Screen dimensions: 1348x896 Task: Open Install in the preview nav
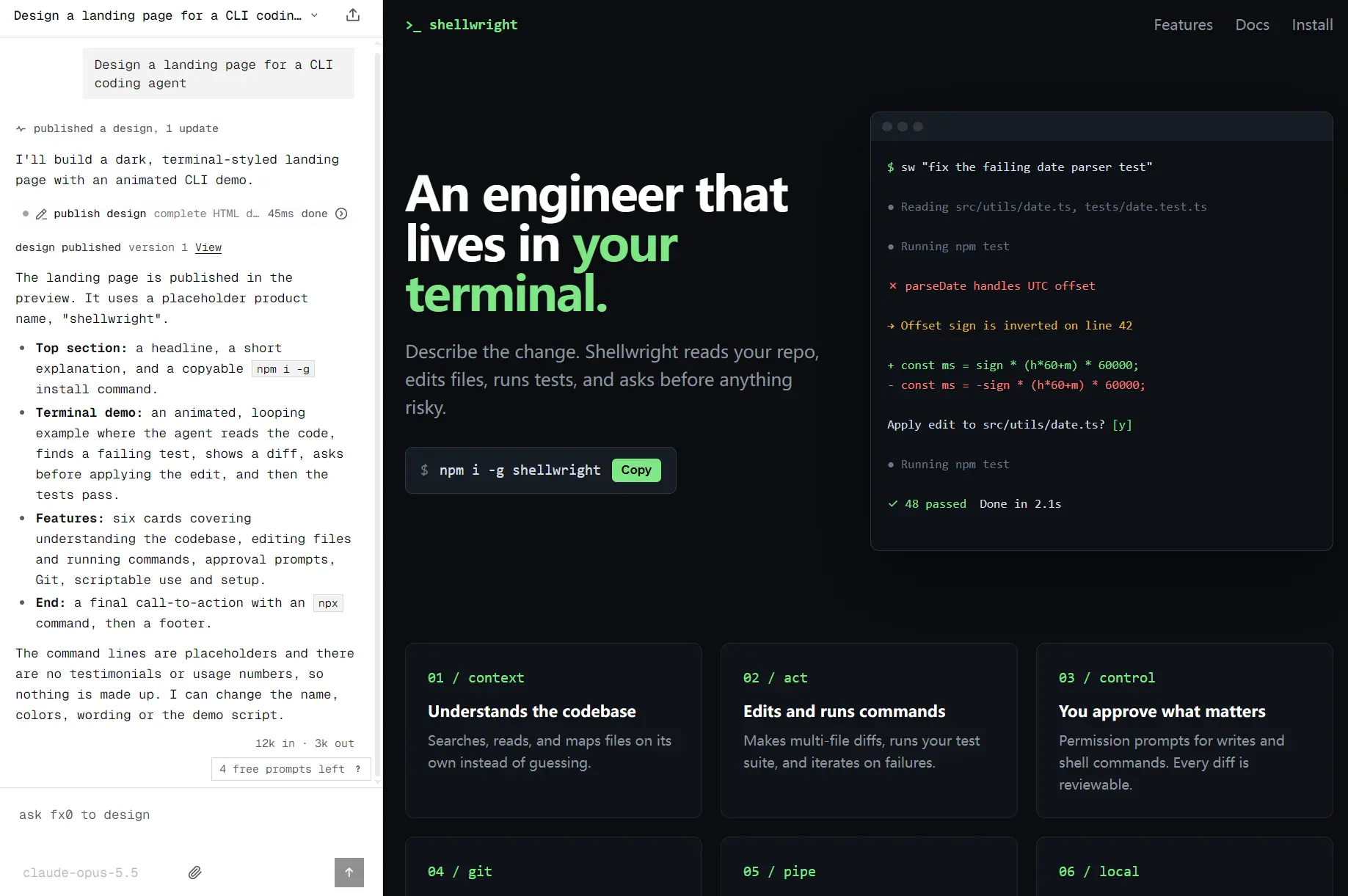pos(1312,25)
